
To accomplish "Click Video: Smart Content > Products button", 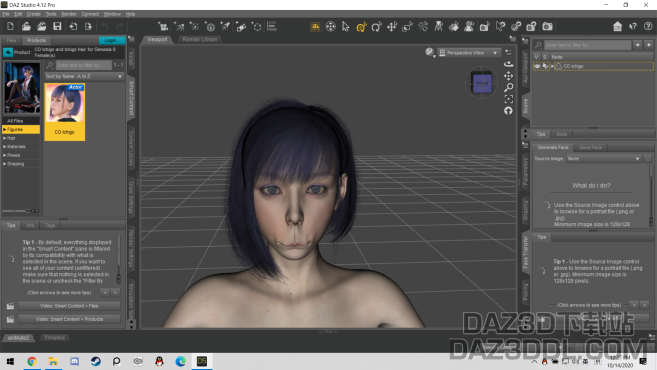I will tap(69, 319).
